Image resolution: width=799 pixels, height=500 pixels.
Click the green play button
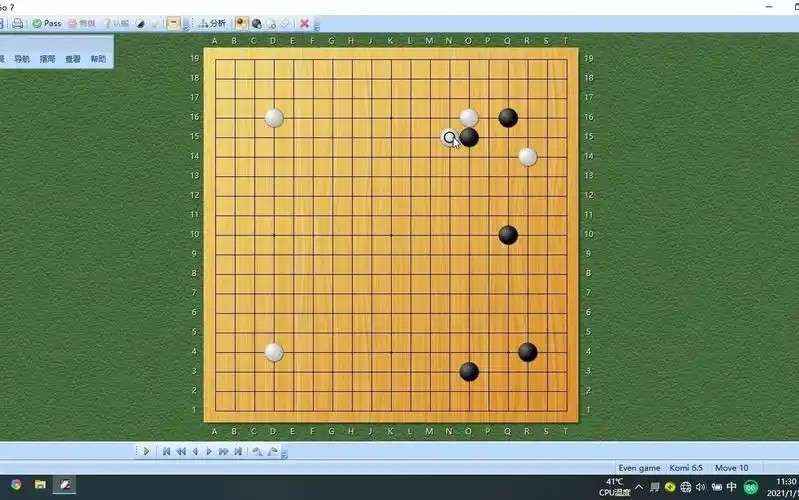[x=146, y=451]
